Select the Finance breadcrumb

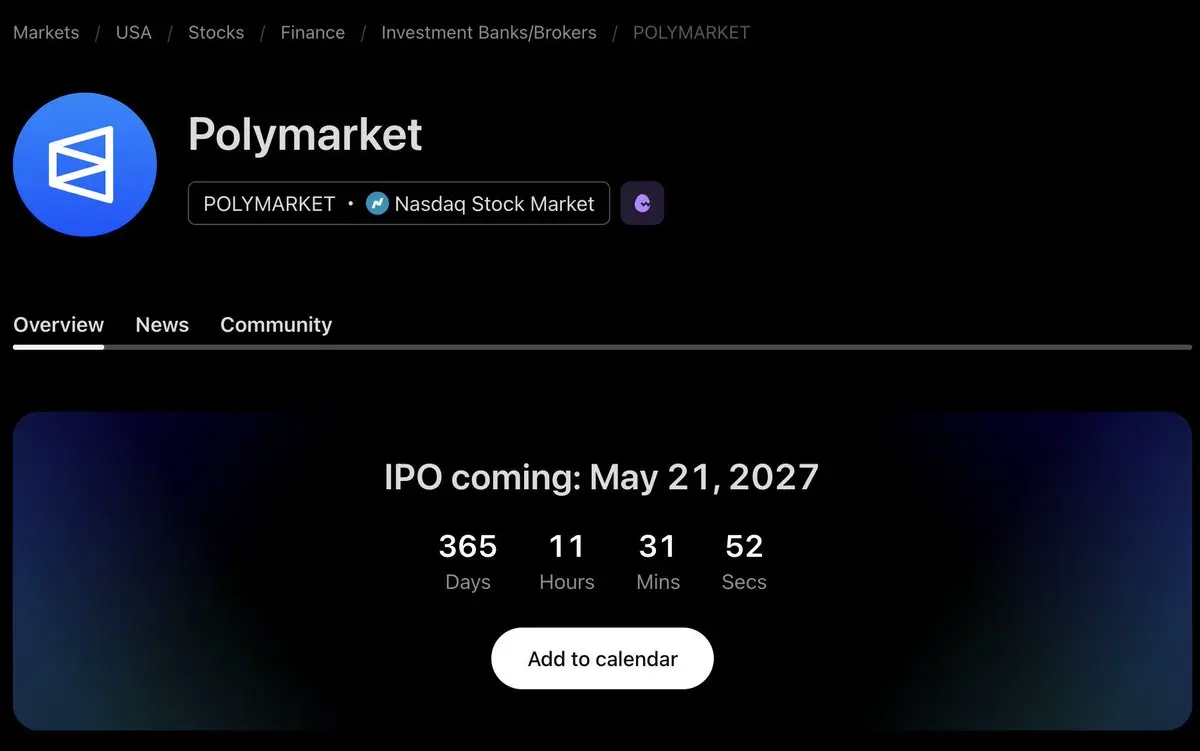pos(313,32)
